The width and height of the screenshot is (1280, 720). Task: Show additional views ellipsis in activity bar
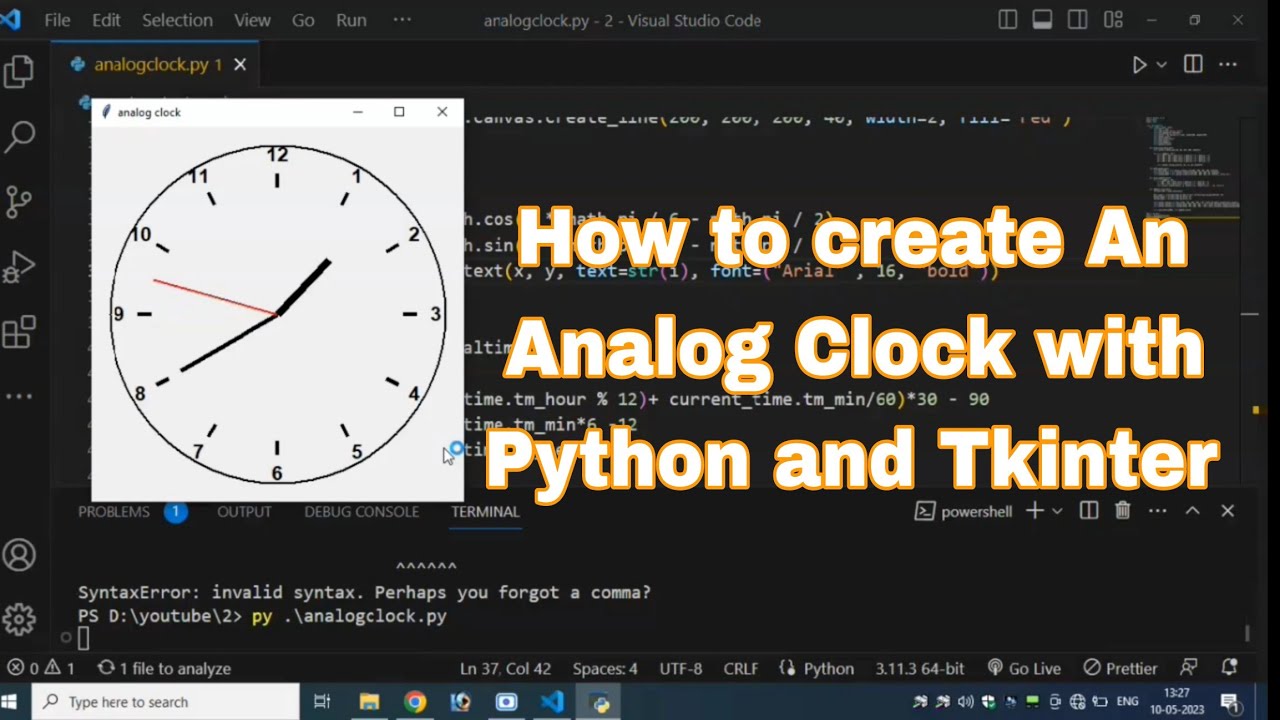[19, 396]
